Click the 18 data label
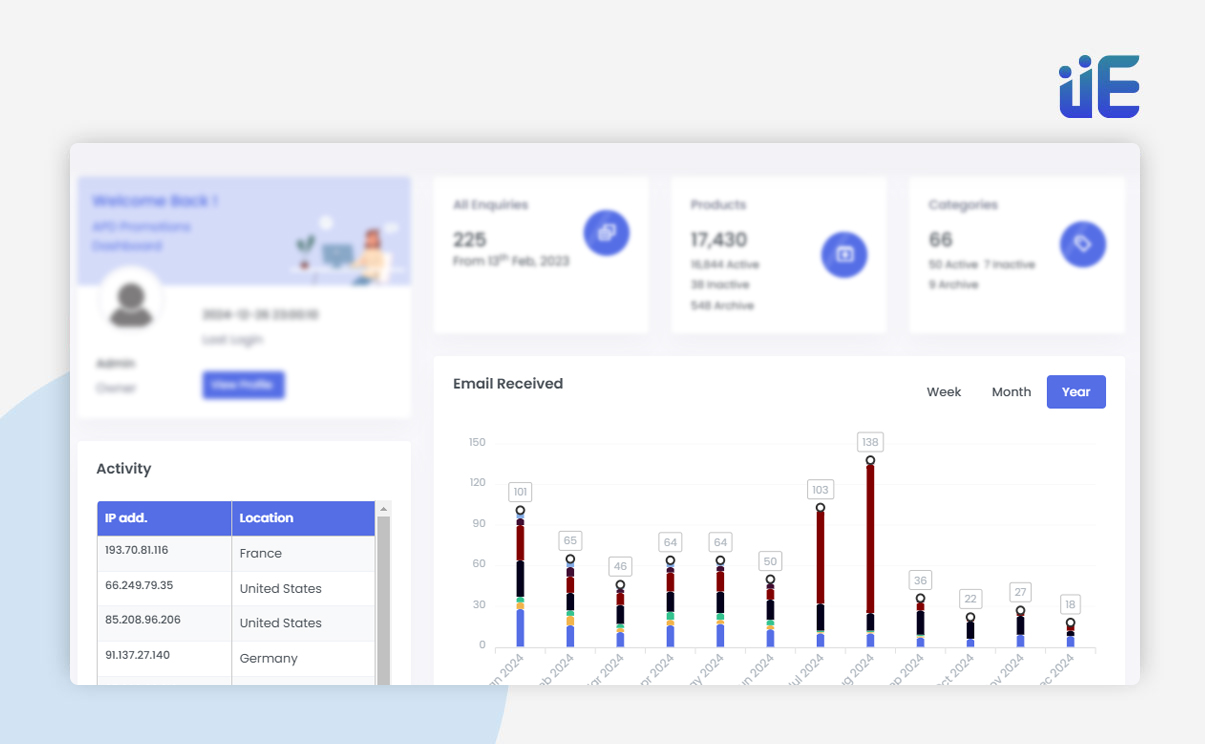The image size is (1205, 744). [x=1070, y=604]
